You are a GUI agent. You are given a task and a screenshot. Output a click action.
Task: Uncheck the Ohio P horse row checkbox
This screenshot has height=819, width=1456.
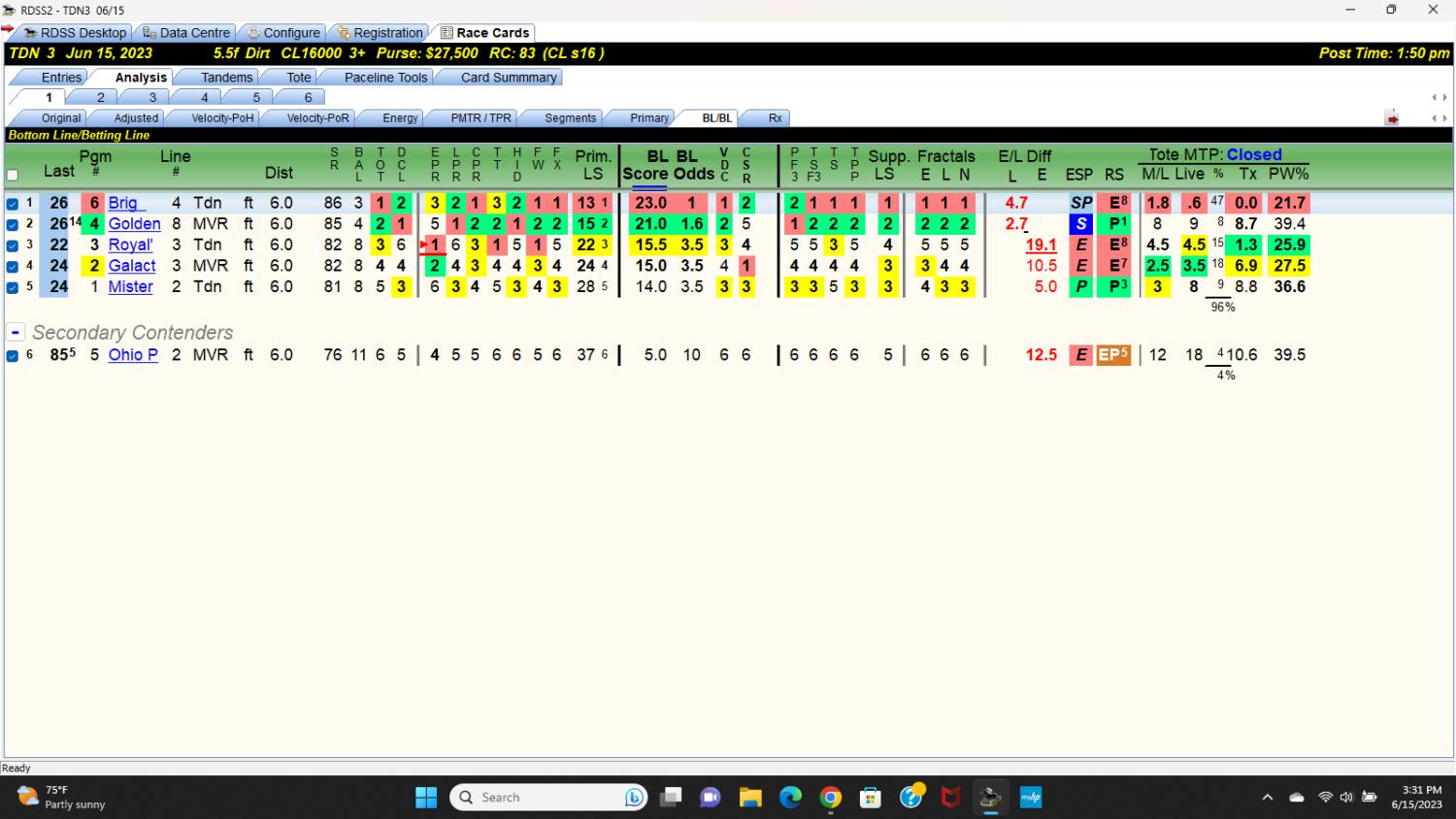(x=13, y=356)
